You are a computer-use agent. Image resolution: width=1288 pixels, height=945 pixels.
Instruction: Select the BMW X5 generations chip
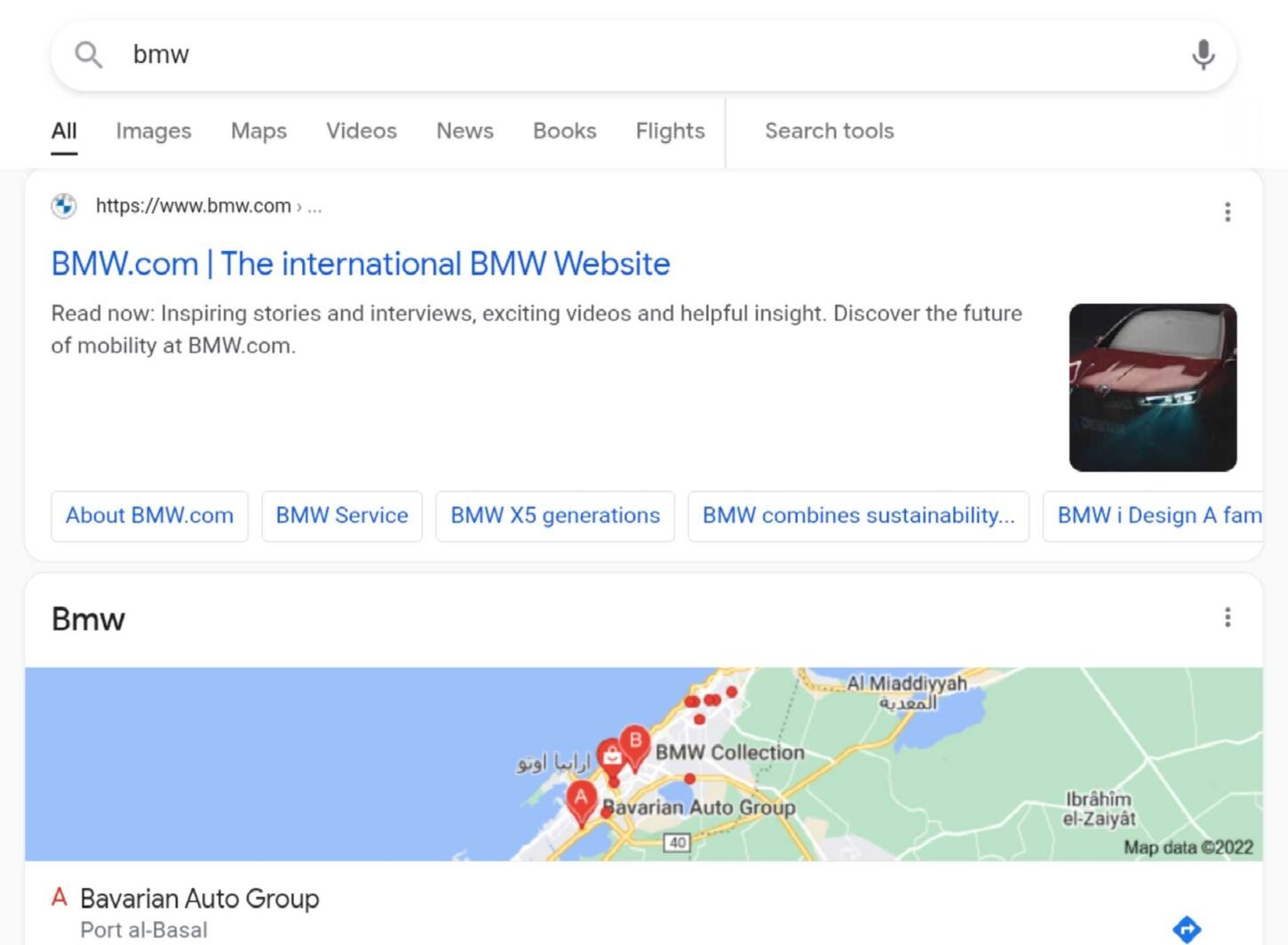click(x=555, y=516)
